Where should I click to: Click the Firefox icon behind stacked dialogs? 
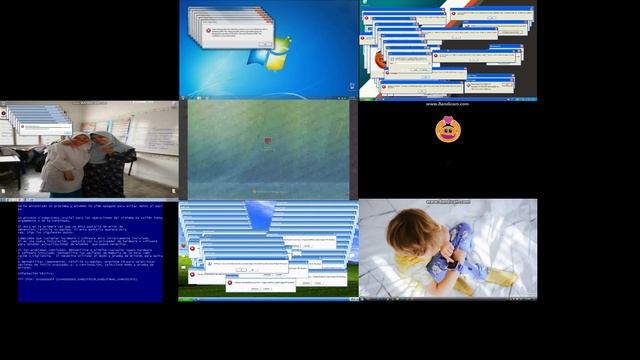[380, 60]
